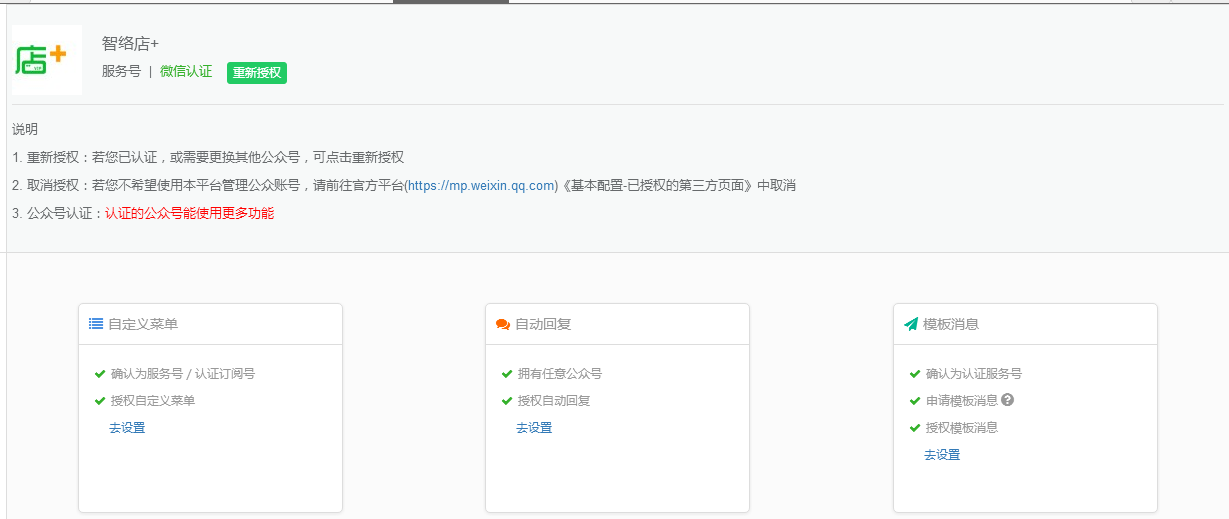Viewport: 1229px width, 519px height.
Task: Click the 微信认证 green label
Action: [186, 72]
